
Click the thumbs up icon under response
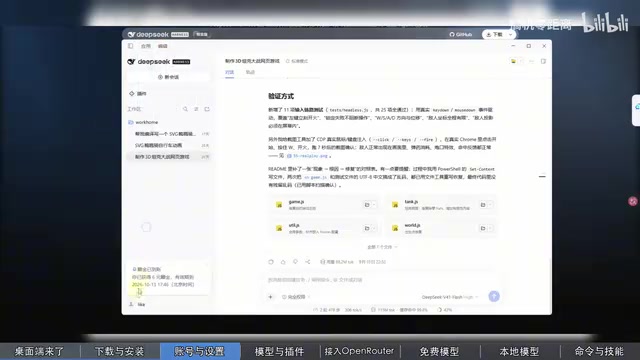[x=283, y=262]
